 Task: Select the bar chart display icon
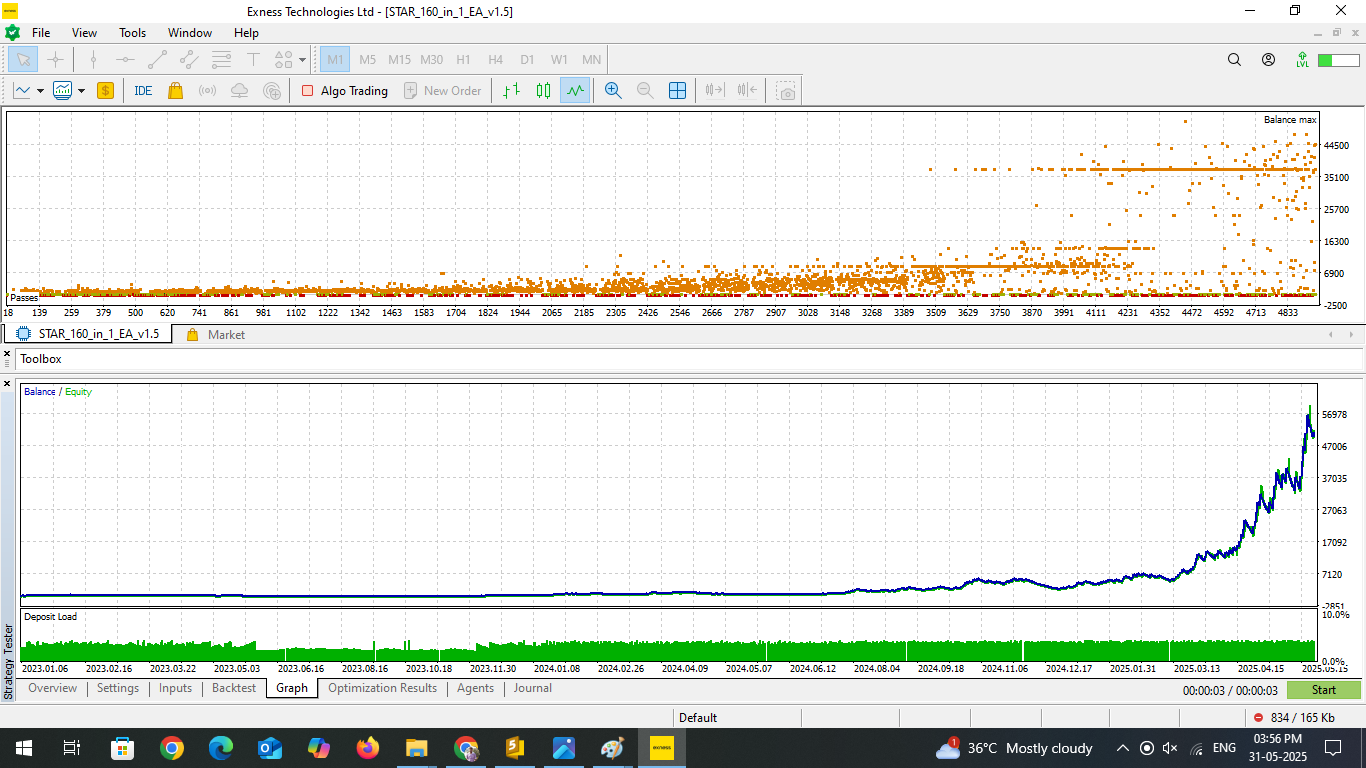click(511, 91)
